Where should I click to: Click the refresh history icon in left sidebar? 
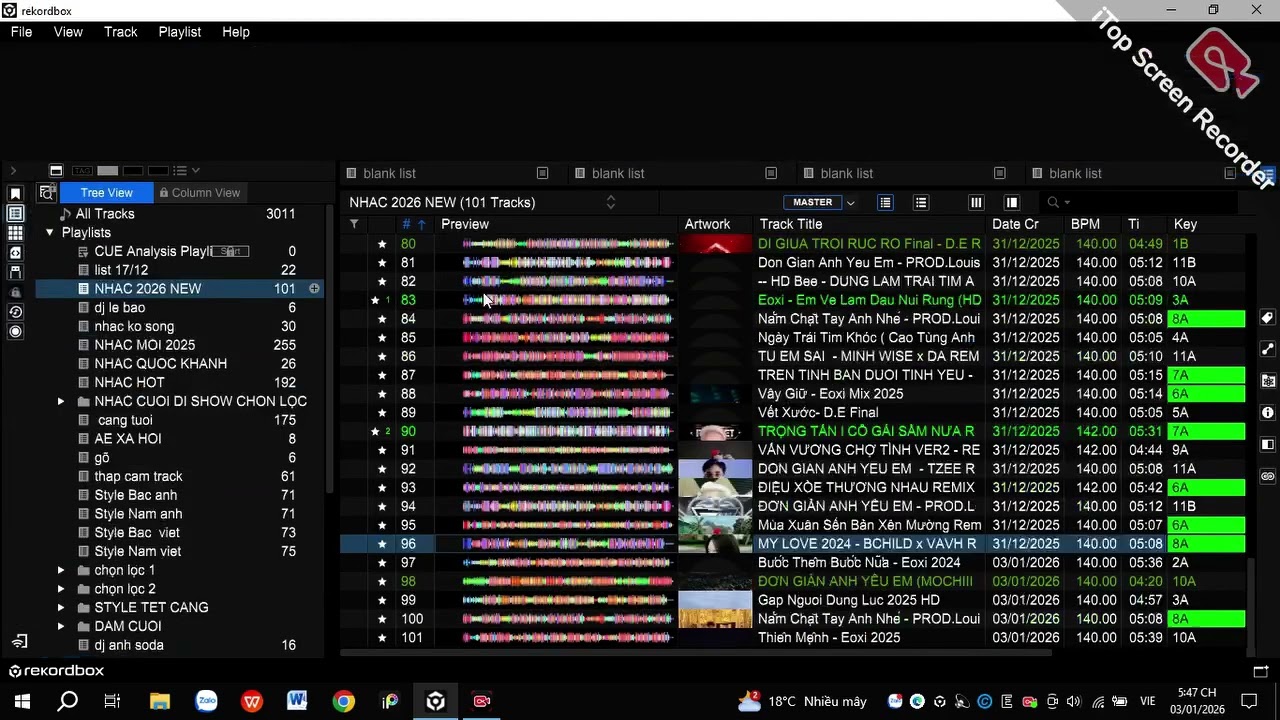click(x=15, y=312)
